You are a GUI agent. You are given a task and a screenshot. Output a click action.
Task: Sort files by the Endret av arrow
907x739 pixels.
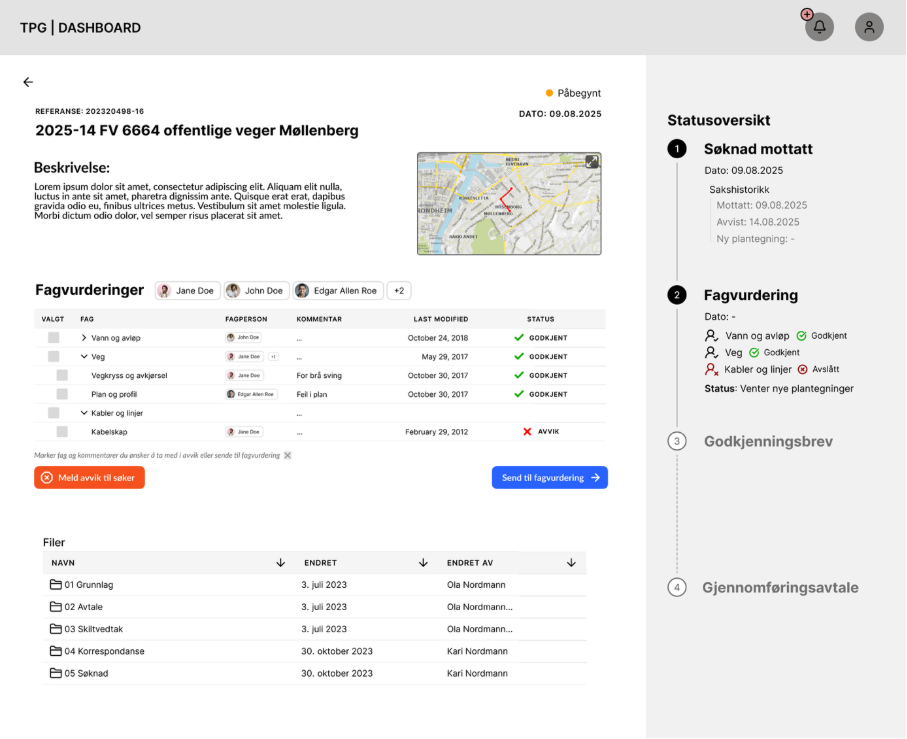click(571, 563)
